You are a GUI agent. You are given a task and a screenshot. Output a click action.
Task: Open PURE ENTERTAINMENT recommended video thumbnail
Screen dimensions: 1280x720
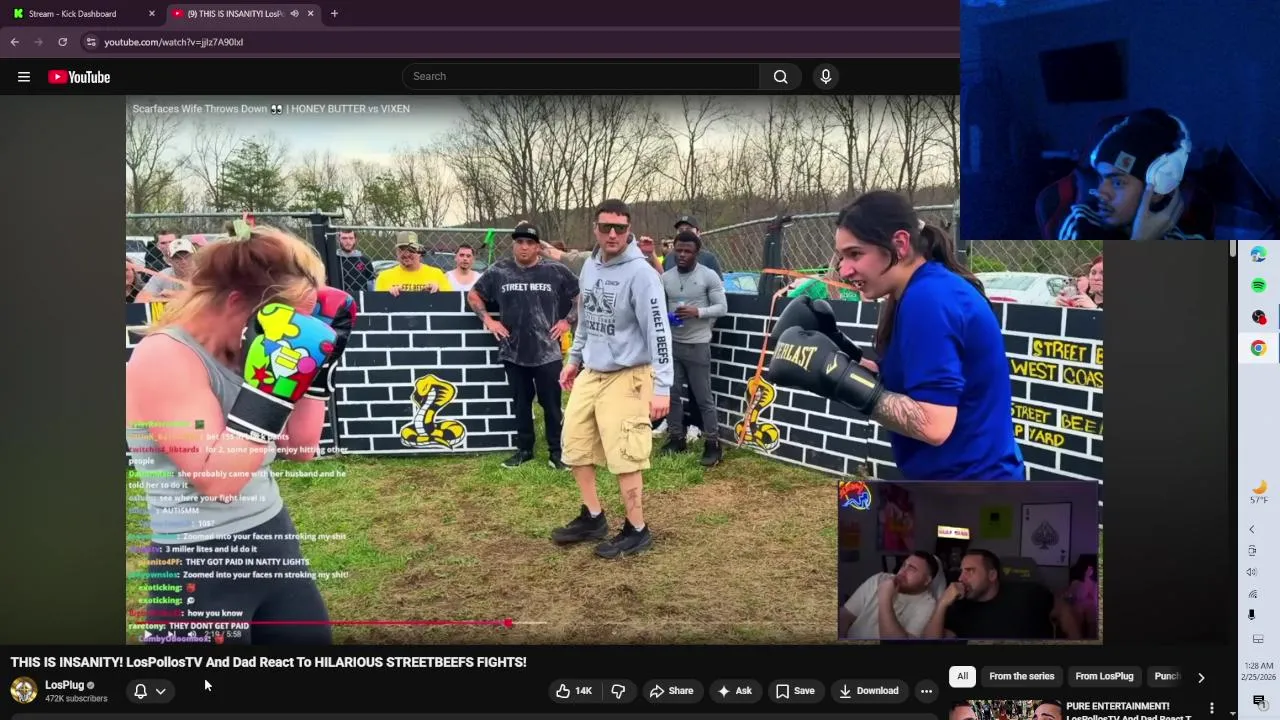point(1004,709)
